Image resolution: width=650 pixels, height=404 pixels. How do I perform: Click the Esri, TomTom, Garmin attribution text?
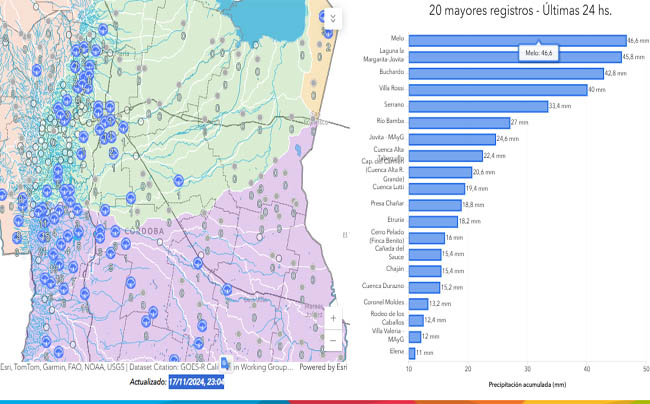coord(60,368)
